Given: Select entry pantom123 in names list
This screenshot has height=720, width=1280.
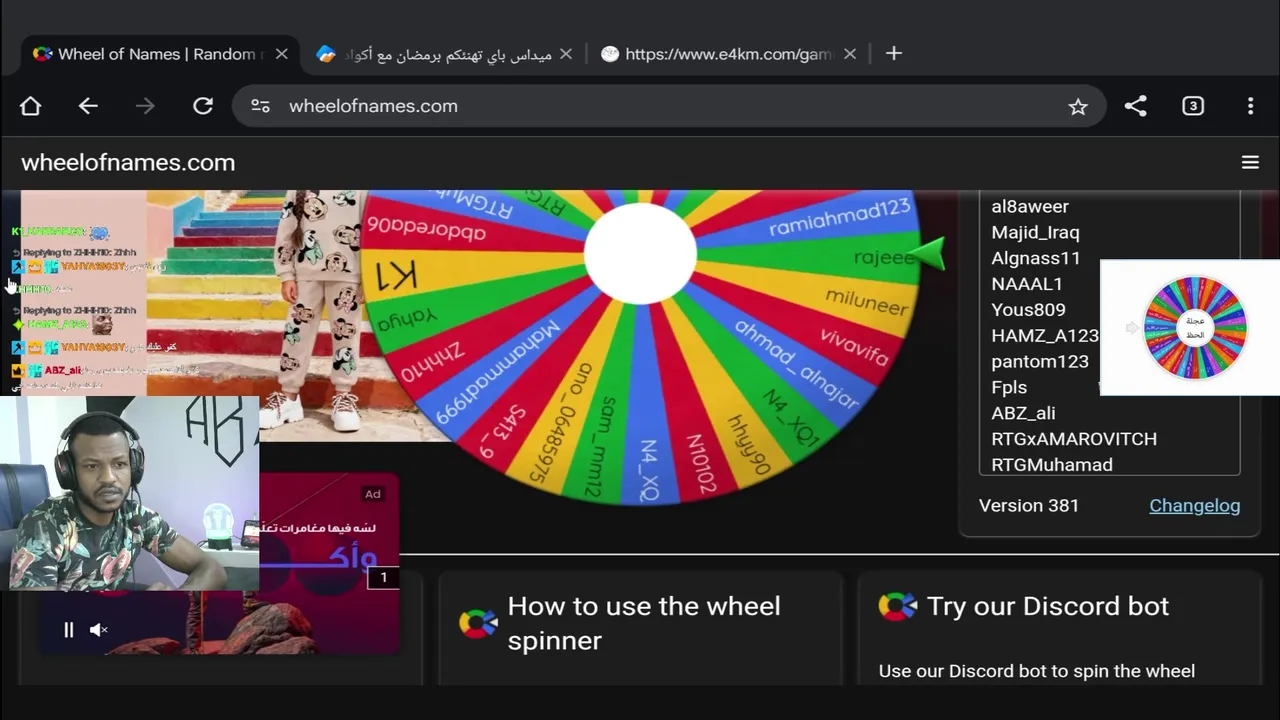Looking at the screenshot, I should tap(1040, 361).
